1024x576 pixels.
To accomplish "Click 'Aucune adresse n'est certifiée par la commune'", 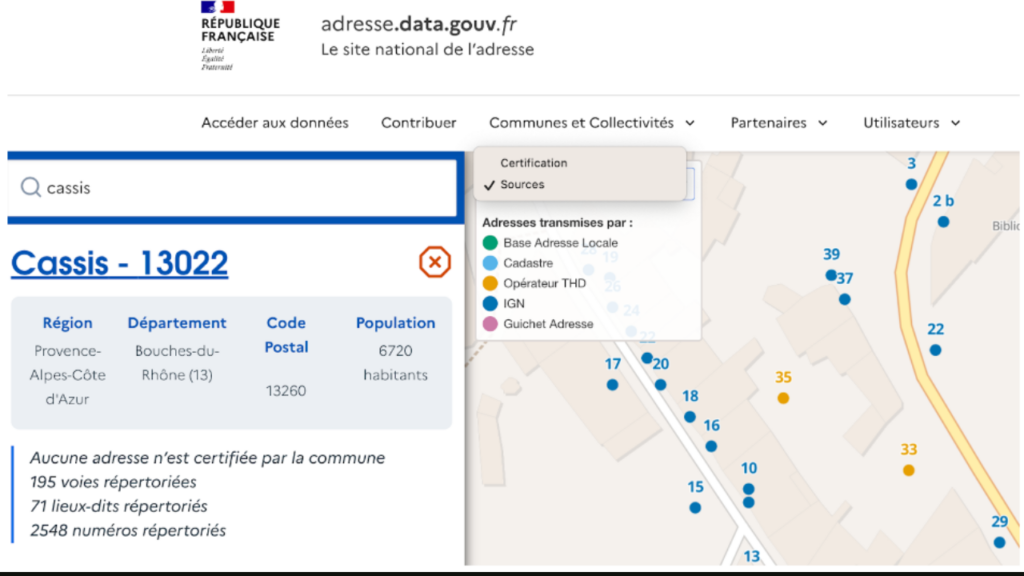I will [x=208, y=458].
